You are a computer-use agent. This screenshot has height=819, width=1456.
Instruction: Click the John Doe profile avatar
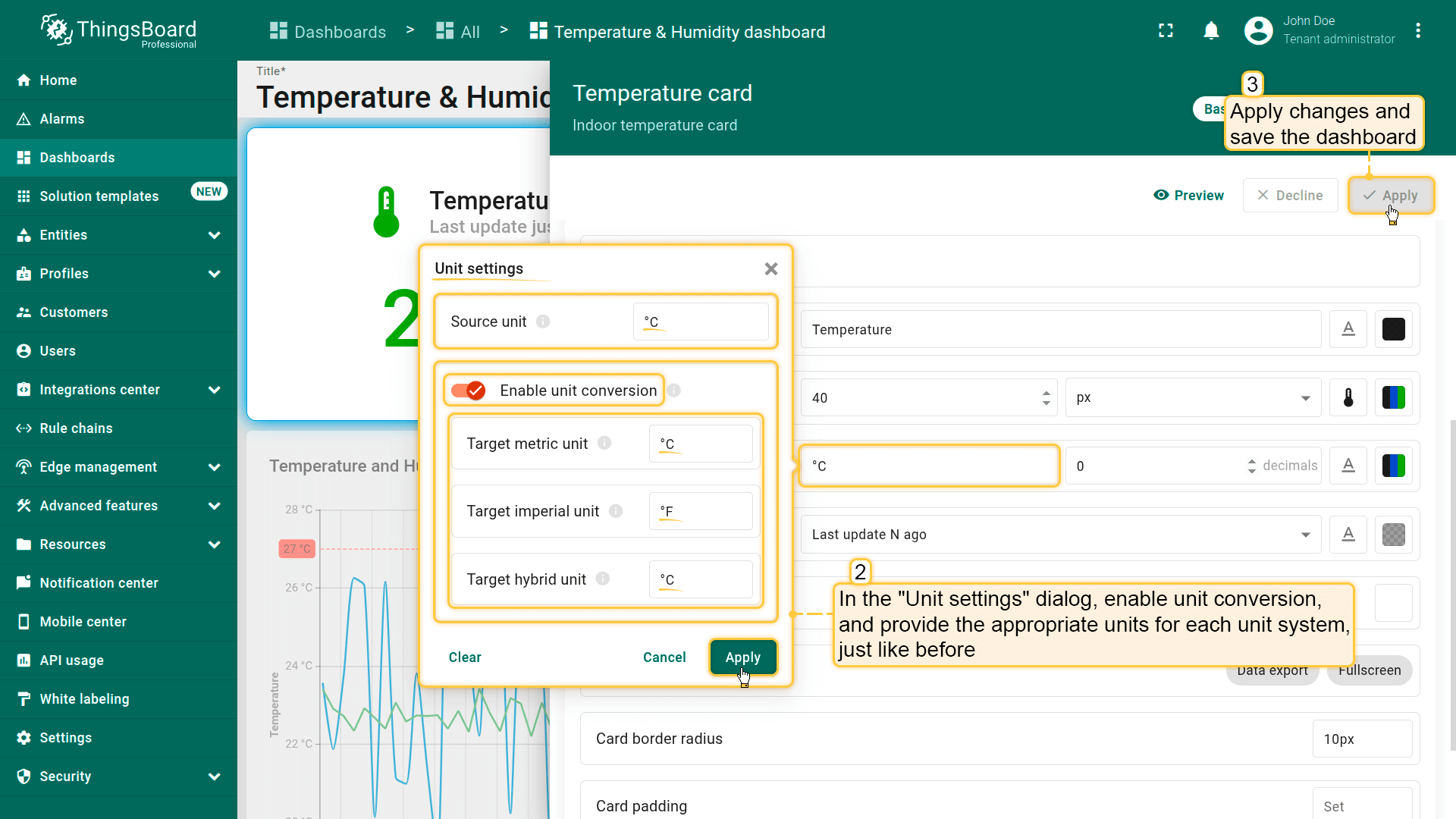pyautogui.click(x=1258, y=31)
